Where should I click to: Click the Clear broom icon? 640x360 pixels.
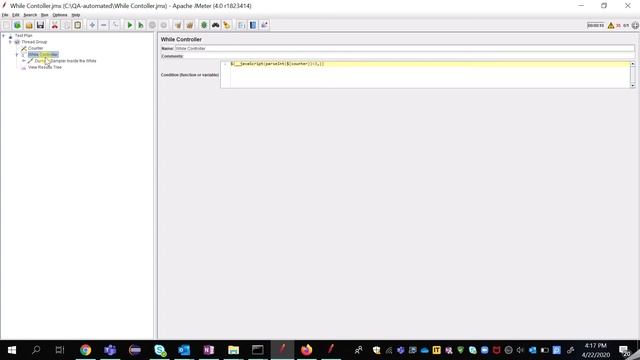tap(178, 25)
